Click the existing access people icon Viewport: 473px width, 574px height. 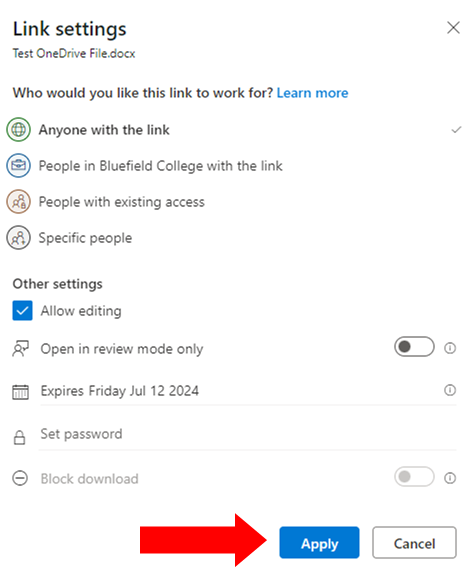(x=18, y=201)
